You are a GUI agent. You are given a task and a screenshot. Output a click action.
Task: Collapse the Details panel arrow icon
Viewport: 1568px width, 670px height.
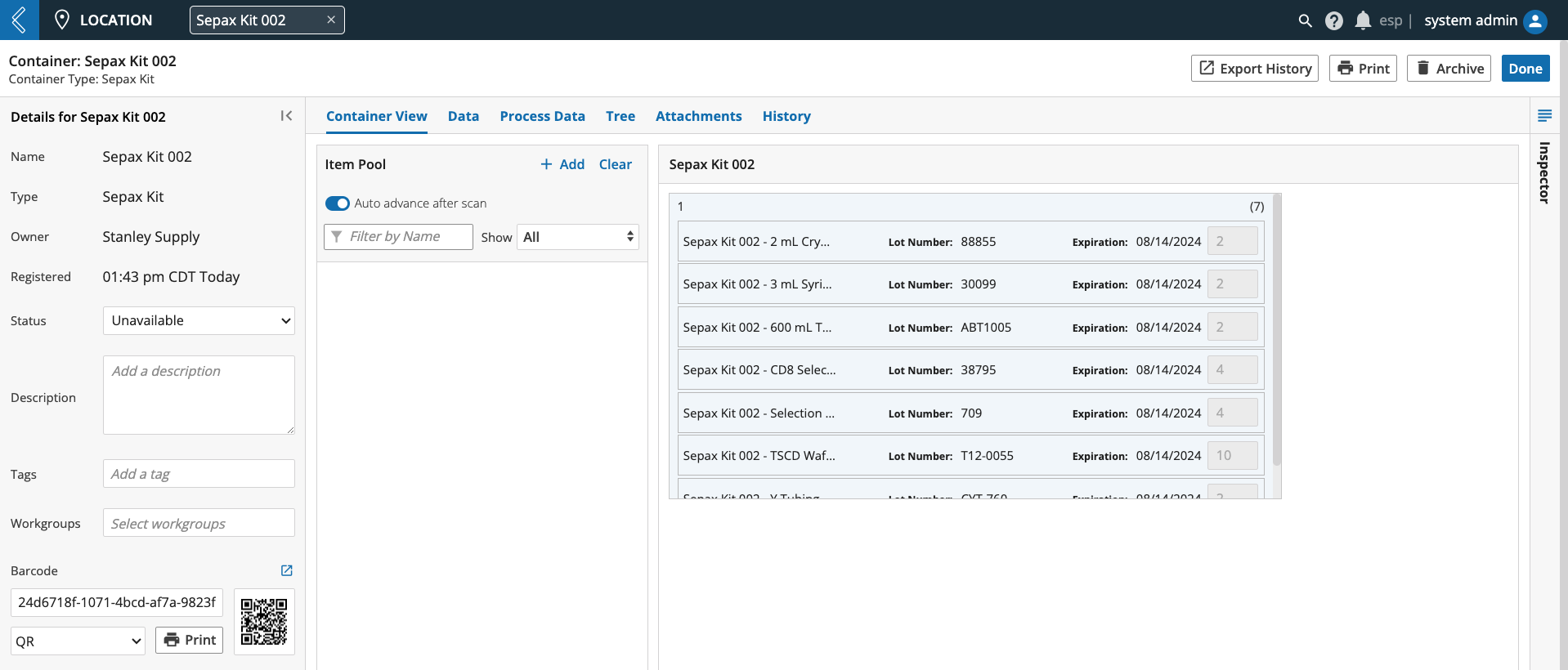tap(286, 116)
